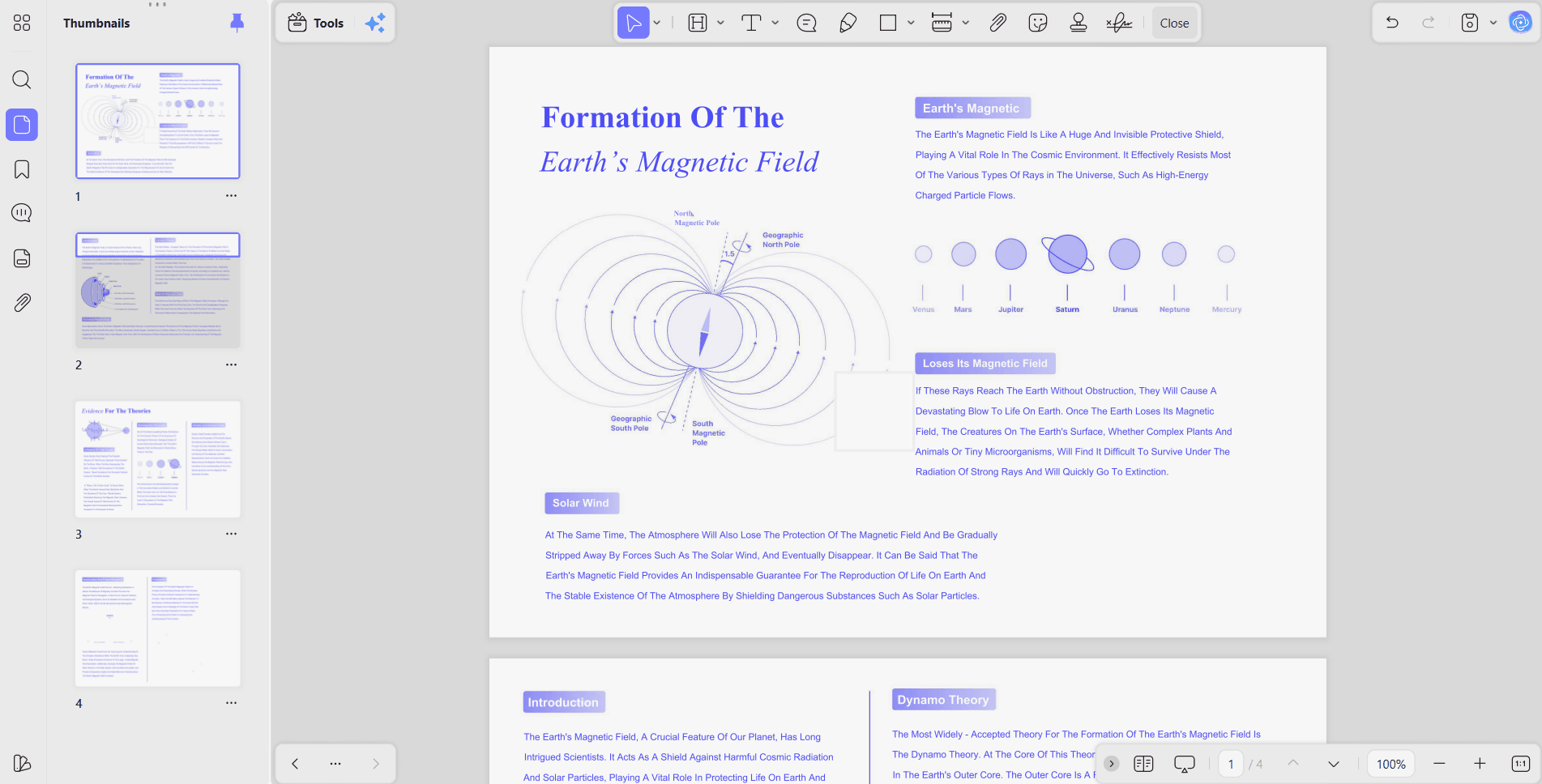Select the rectangle shape tool
Viewport: 1542px width, 784px height.
click(888, 23)
